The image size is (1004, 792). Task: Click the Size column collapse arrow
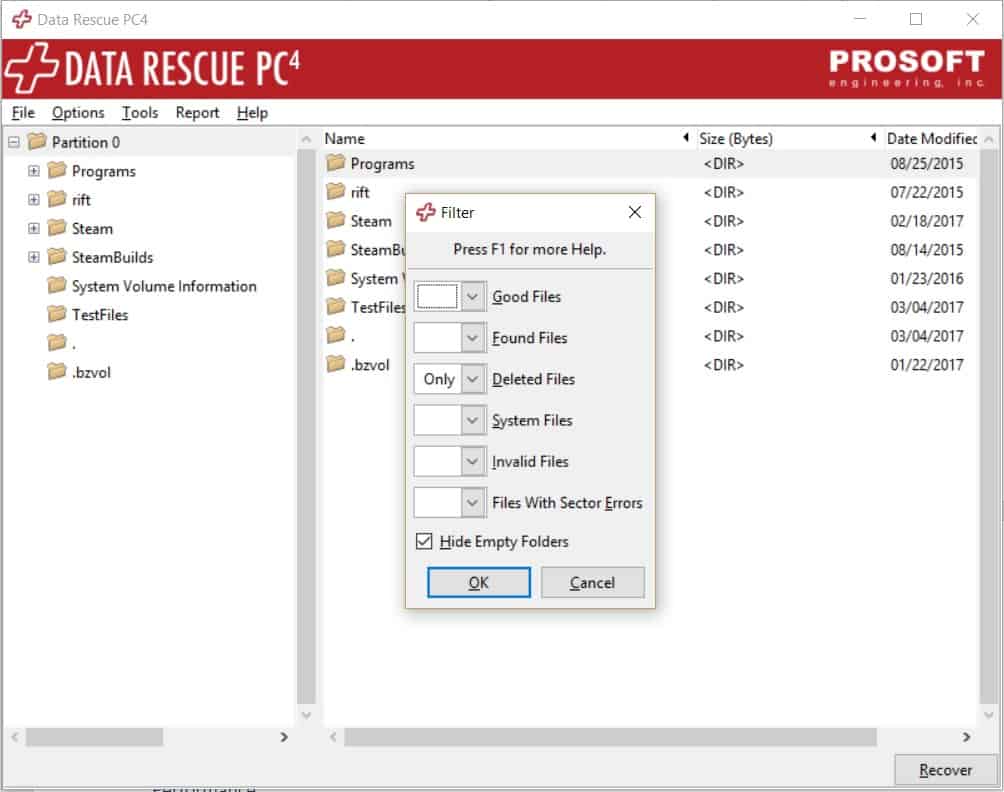[873, 137]
